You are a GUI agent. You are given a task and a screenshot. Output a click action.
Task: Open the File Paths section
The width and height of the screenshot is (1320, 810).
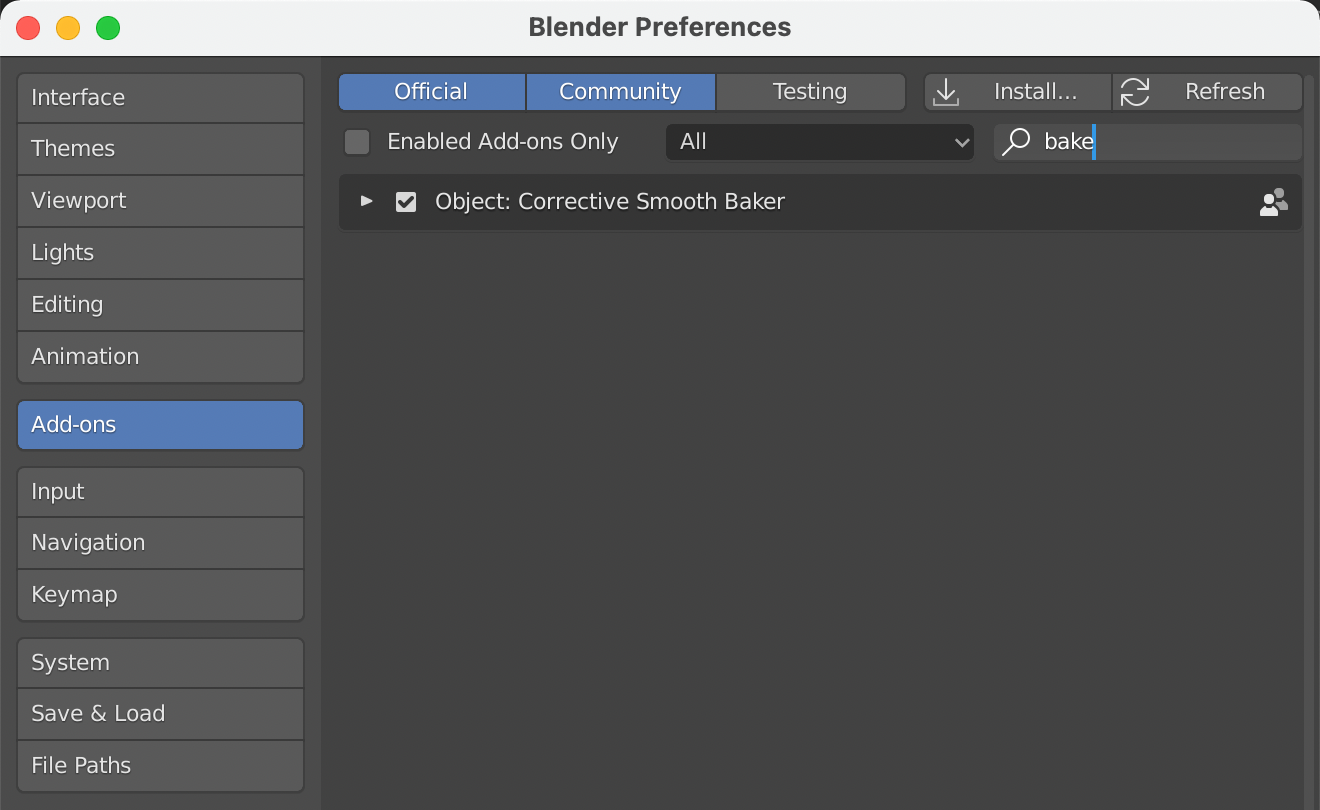[x=160, y=765]
